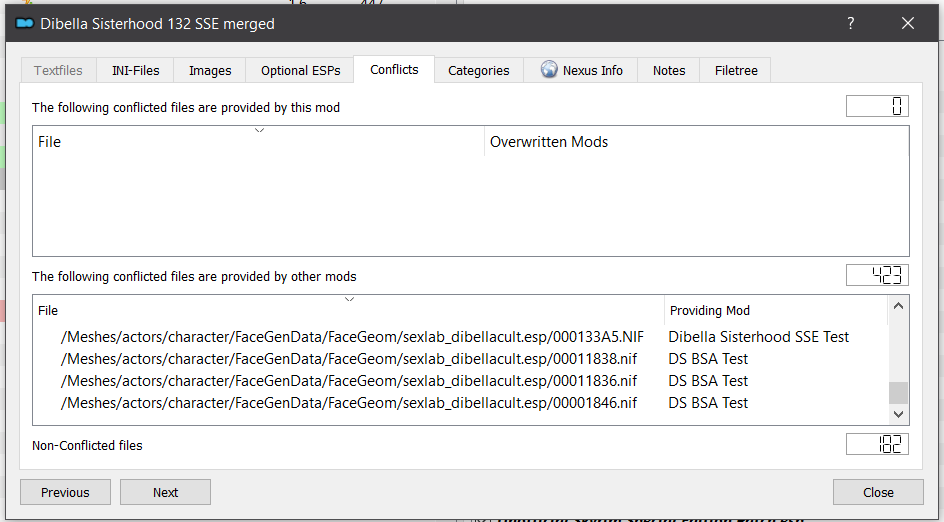Open the Nexus Info tab

[581, 70]
